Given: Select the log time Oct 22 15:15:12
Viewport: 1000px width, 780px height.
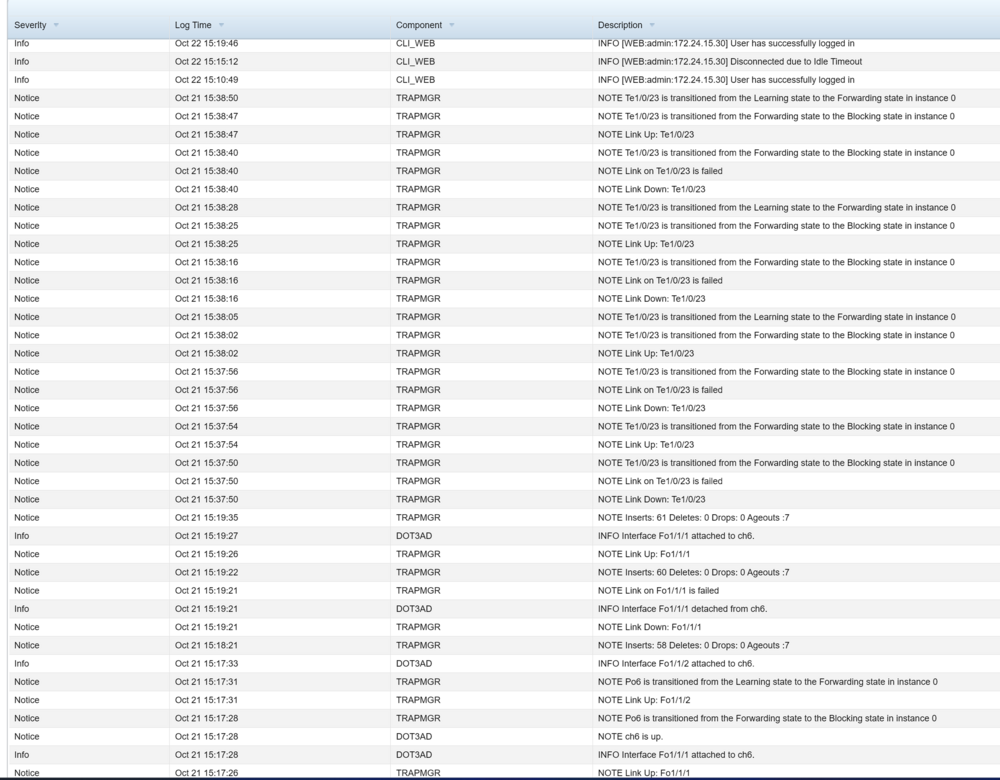Looking at the screenshot, I should click(206, 62).
